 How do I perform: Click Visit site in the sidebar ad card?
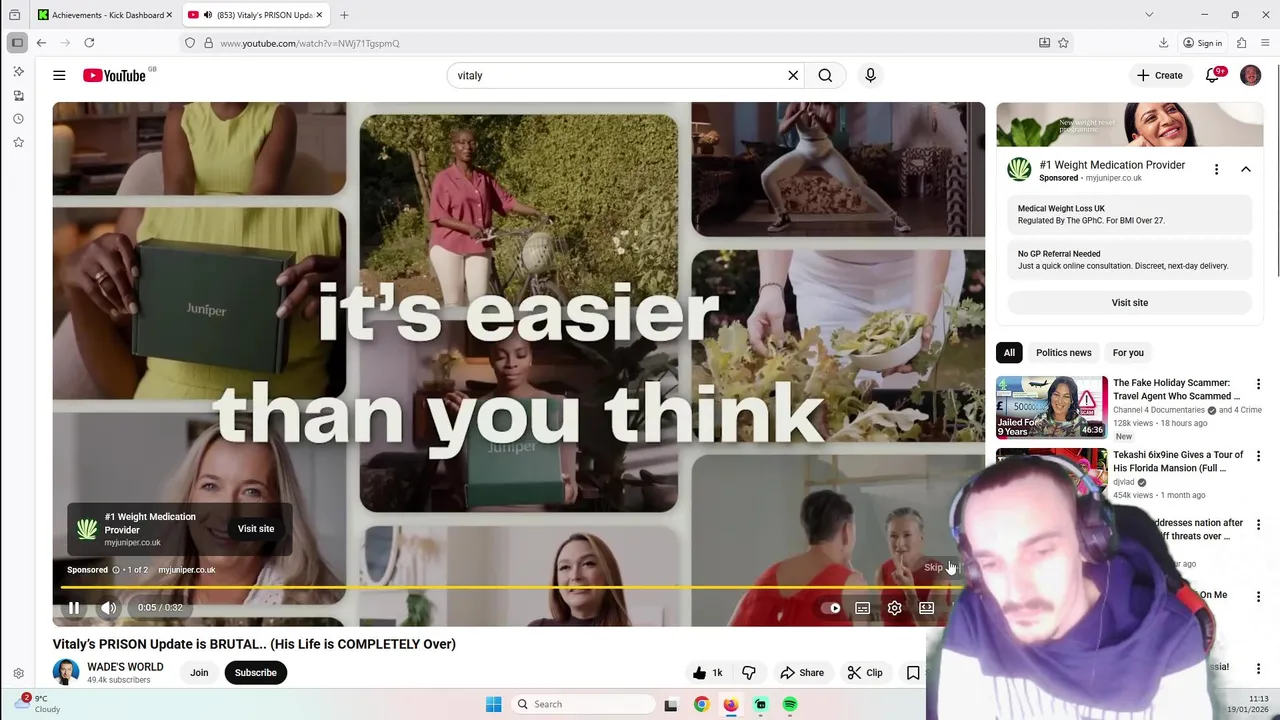(1130, 303)
